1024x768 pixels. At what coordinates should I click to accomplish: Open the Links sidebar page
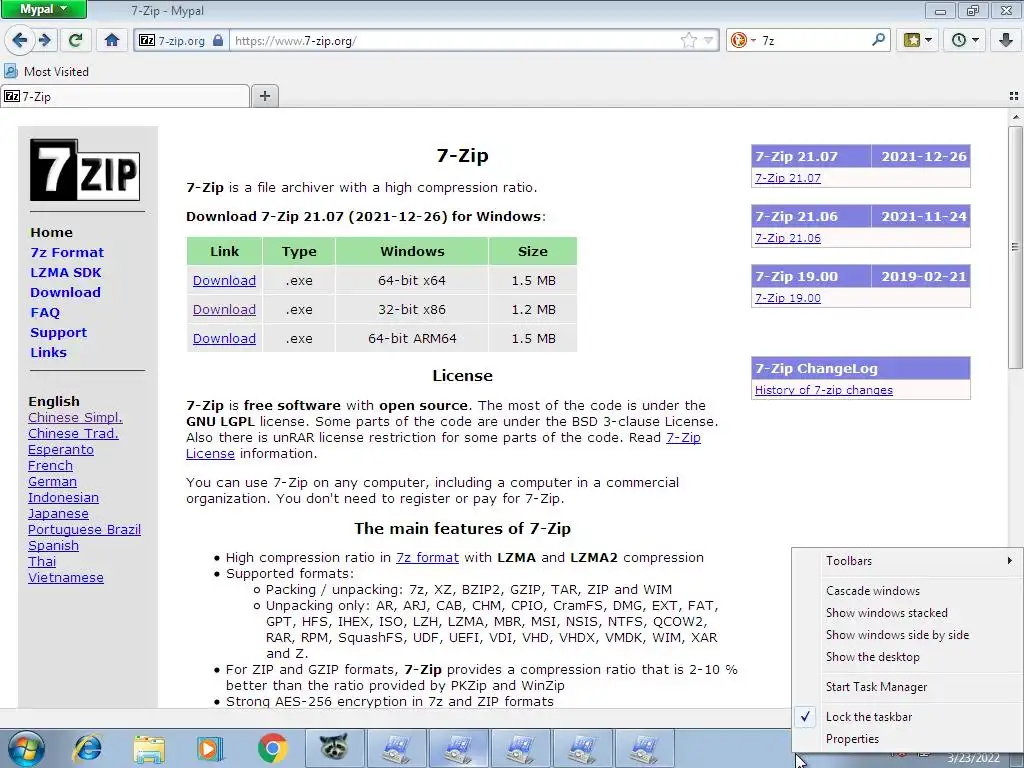(48, 352)
